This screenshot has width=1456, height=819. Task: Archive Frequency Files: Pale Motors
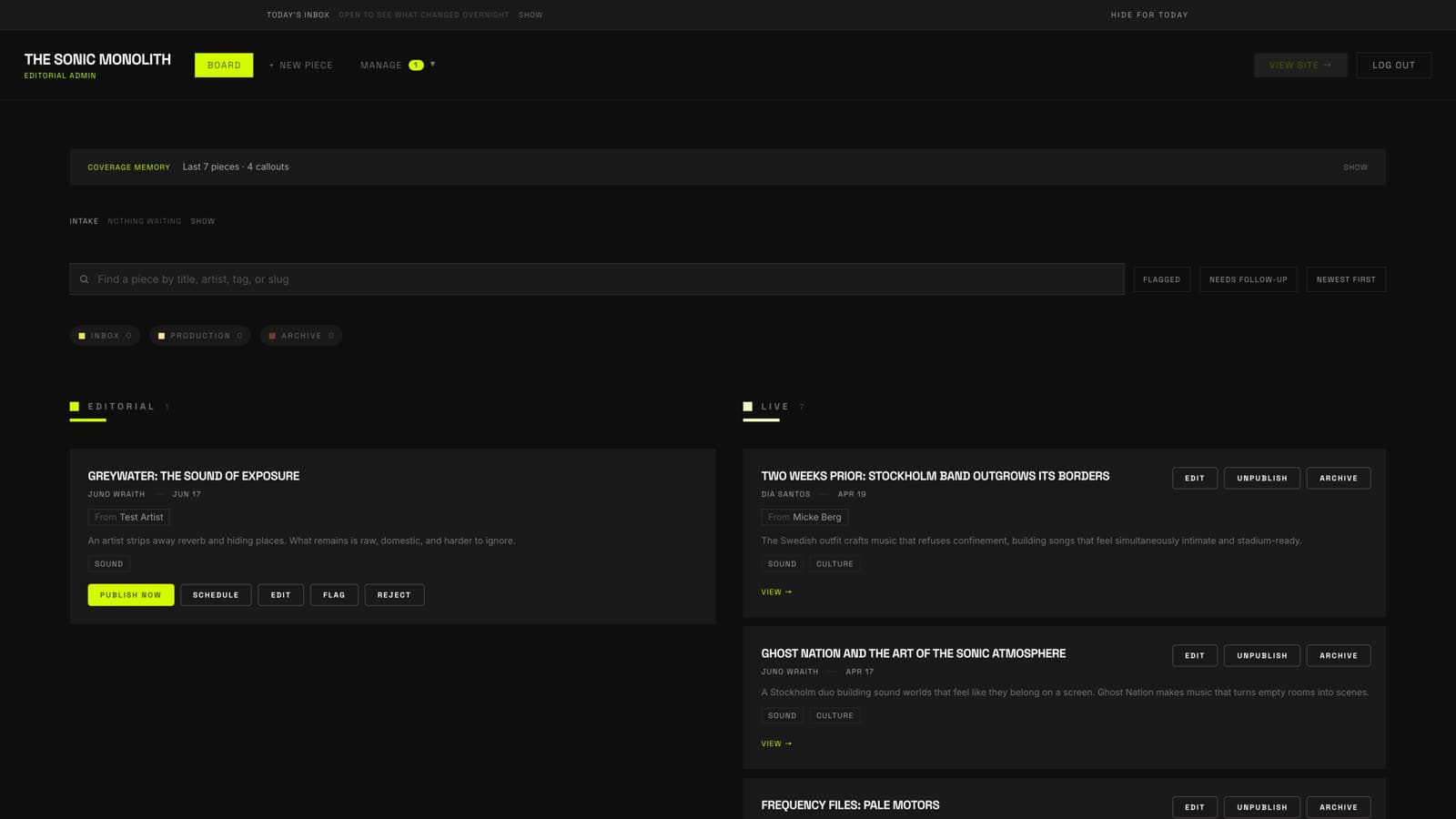point(1339,807)
